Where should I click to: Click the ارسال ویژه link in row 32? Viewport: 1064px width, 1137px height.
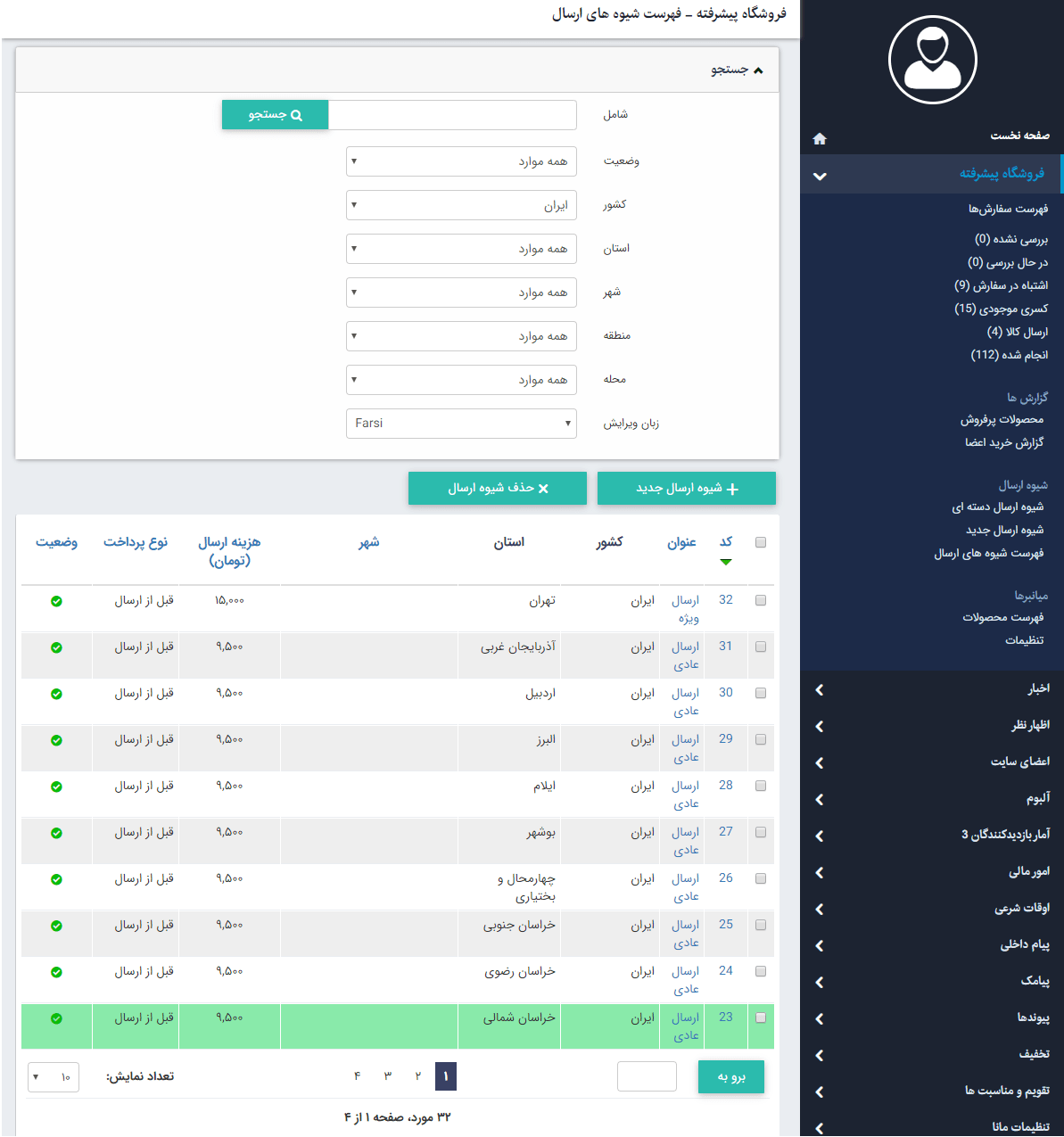pyautogui.click(x=684, y=609)
